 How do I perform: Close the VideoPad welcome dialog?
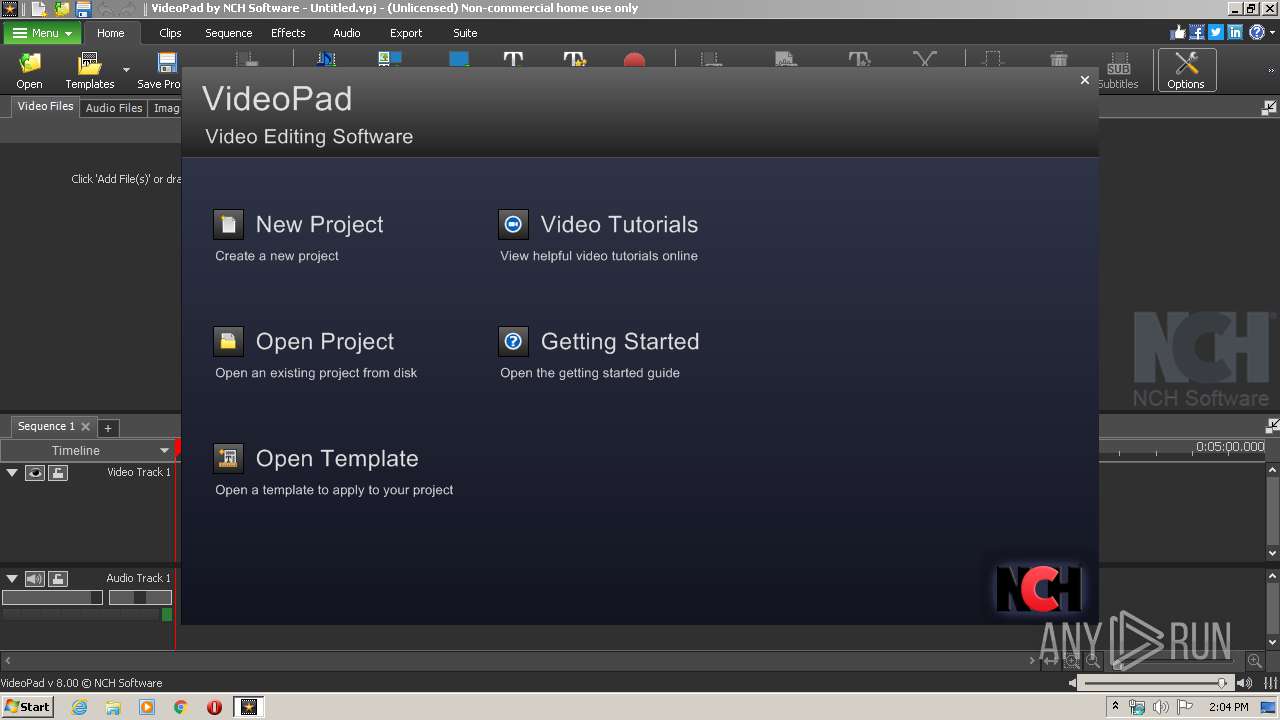point(1084,80)
